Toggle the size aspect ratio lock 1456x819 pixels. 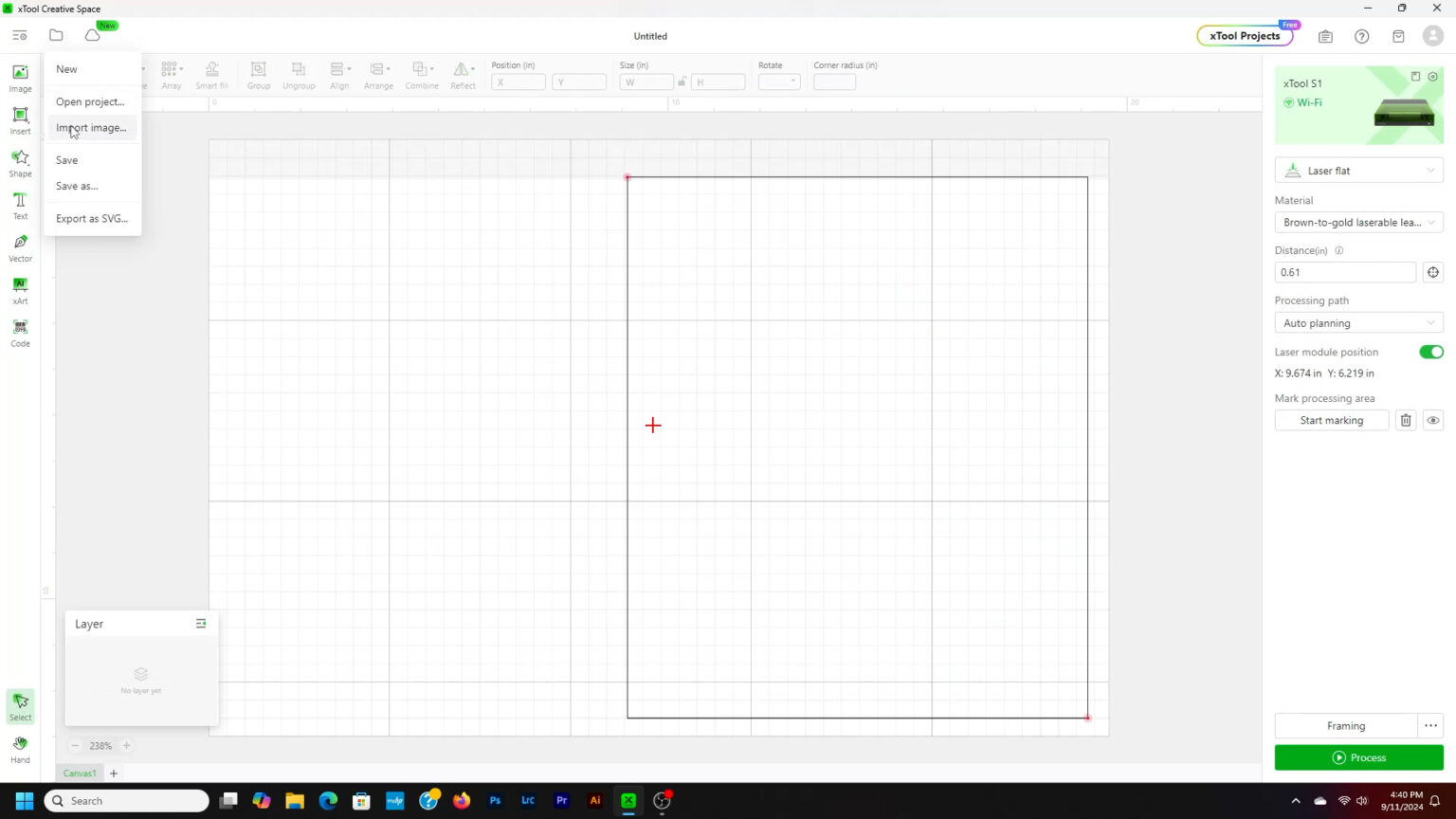click(682, 82)
